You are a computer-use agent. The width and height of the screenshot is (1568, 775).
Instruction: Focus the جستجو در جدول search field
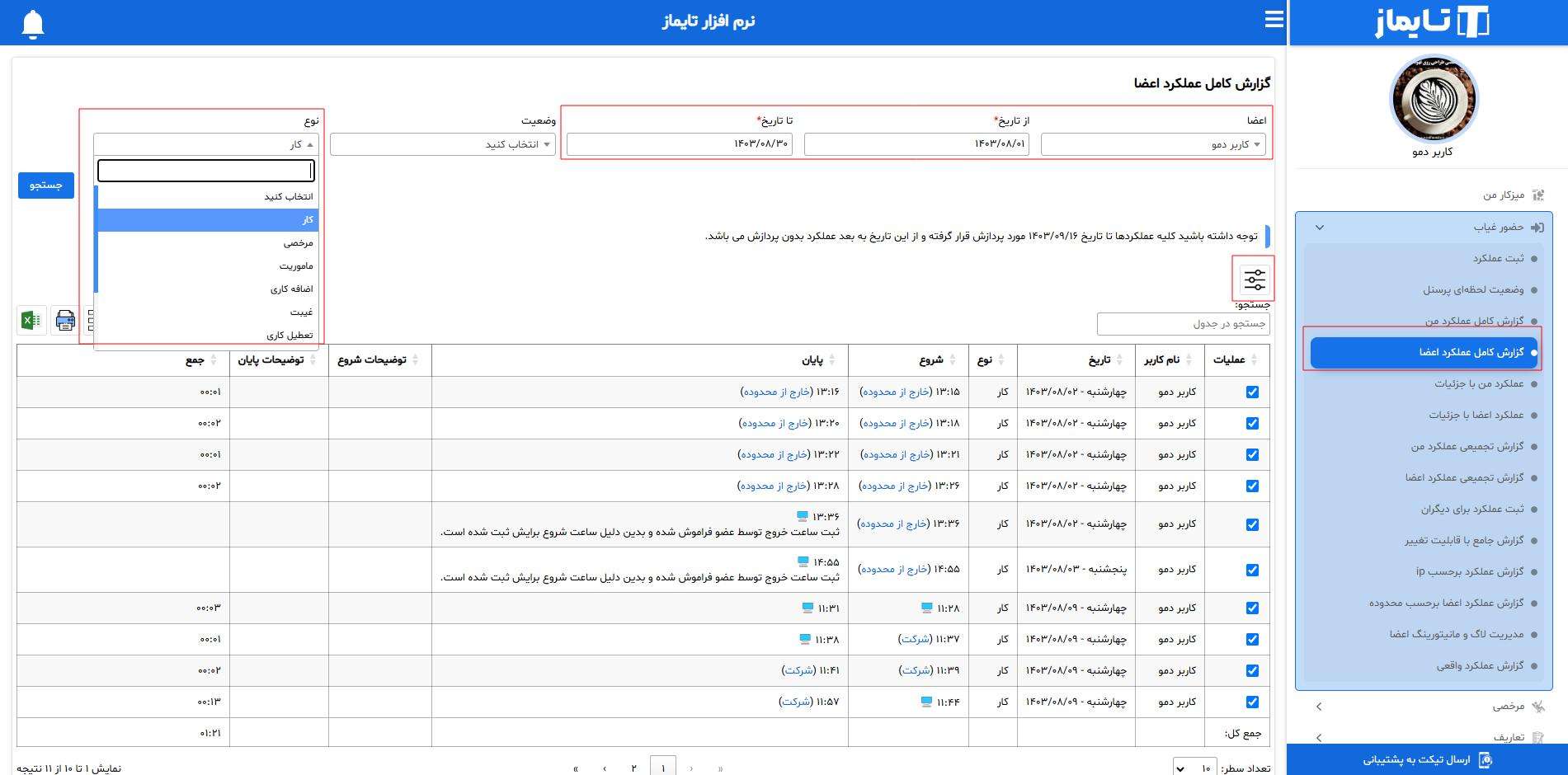[1183, 324]
